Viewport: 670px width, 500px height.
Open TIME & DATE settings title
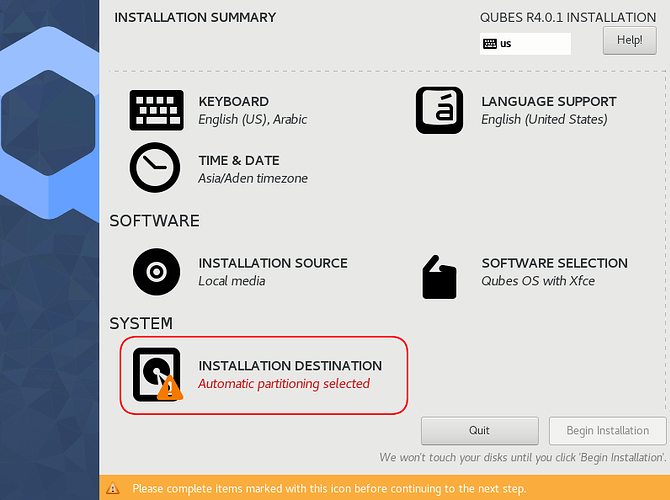click(x=239, y=161)
